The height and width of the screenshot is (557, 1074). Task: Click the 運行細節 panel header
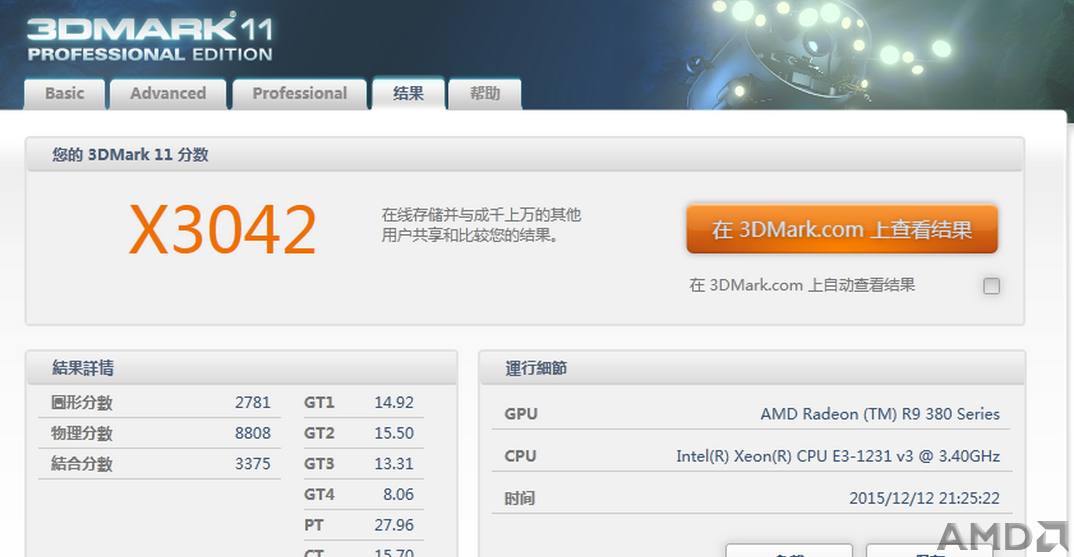point(536,368)
